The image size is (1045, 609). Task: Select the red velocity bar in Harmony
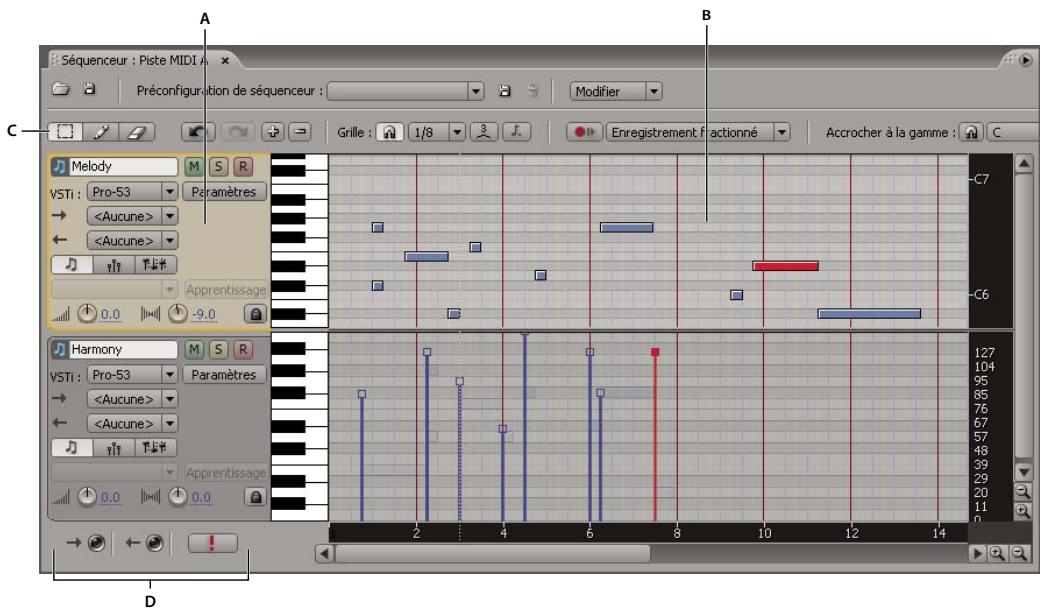pos(655,434)
